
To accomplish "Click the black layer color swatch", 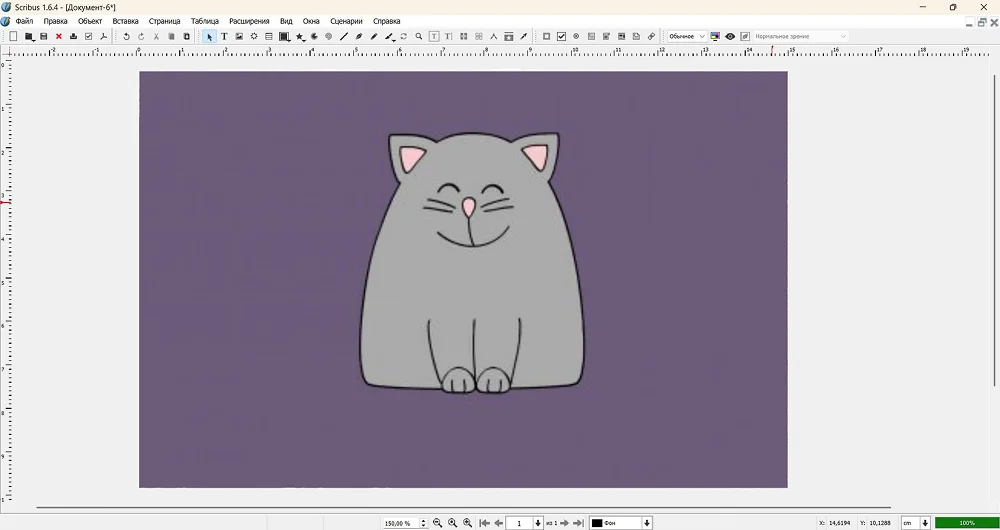I will (597, 523).
